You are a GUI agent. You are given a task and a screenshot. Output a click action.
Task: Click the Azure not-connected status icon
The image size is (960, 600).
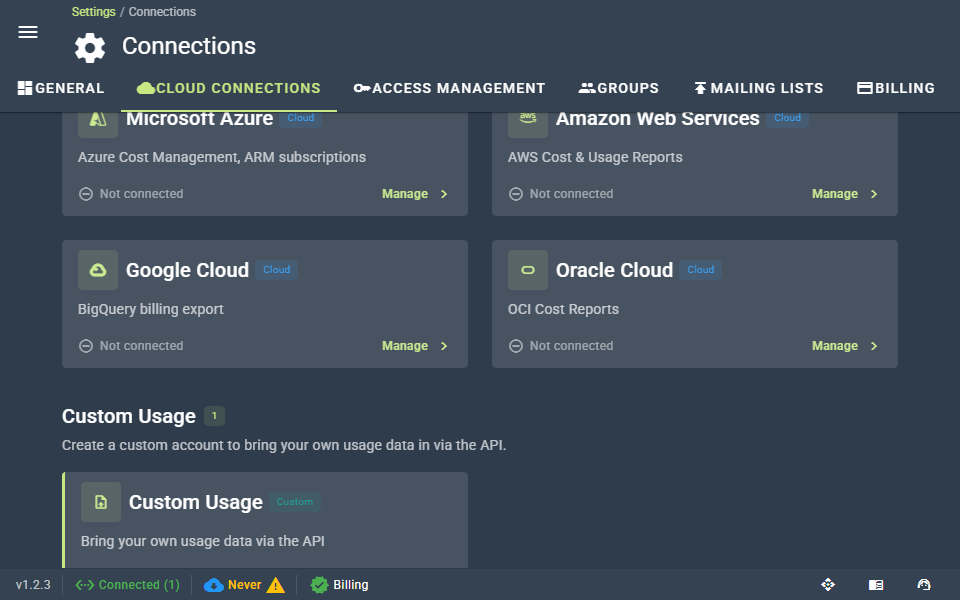(x=86, y=194)
